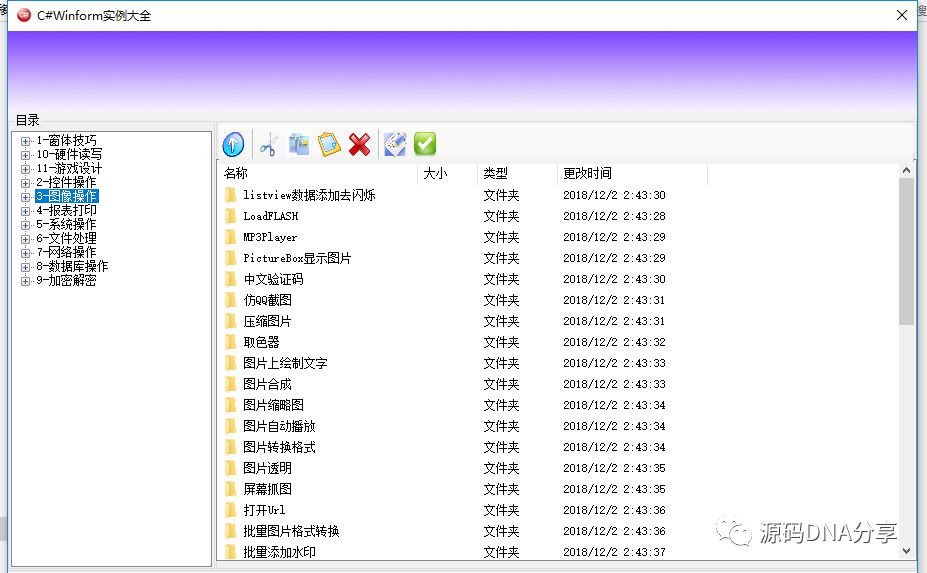Viewport: 927px width, 573px height.
Task: Select 7-网络操作 in directory tree
Action: click(66, 252)
